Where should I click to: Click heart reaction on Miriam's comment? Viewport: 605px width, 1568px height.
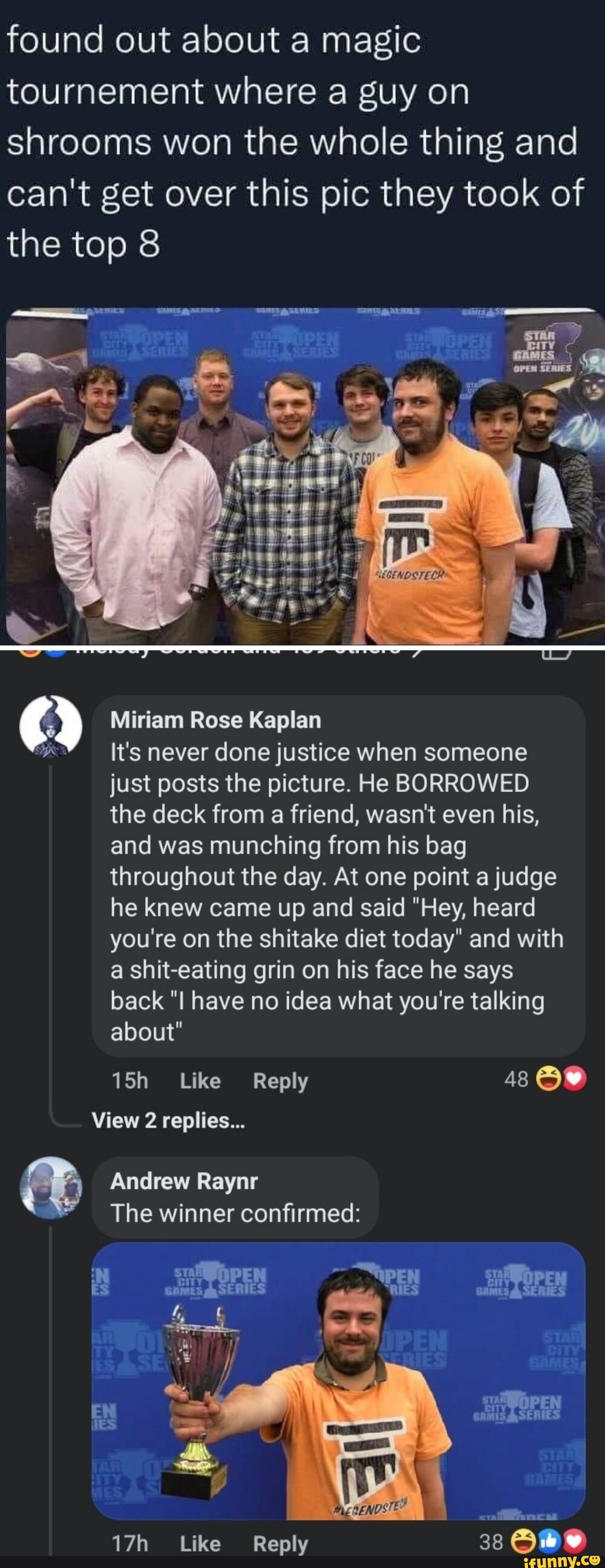[x=575, y=1080]
